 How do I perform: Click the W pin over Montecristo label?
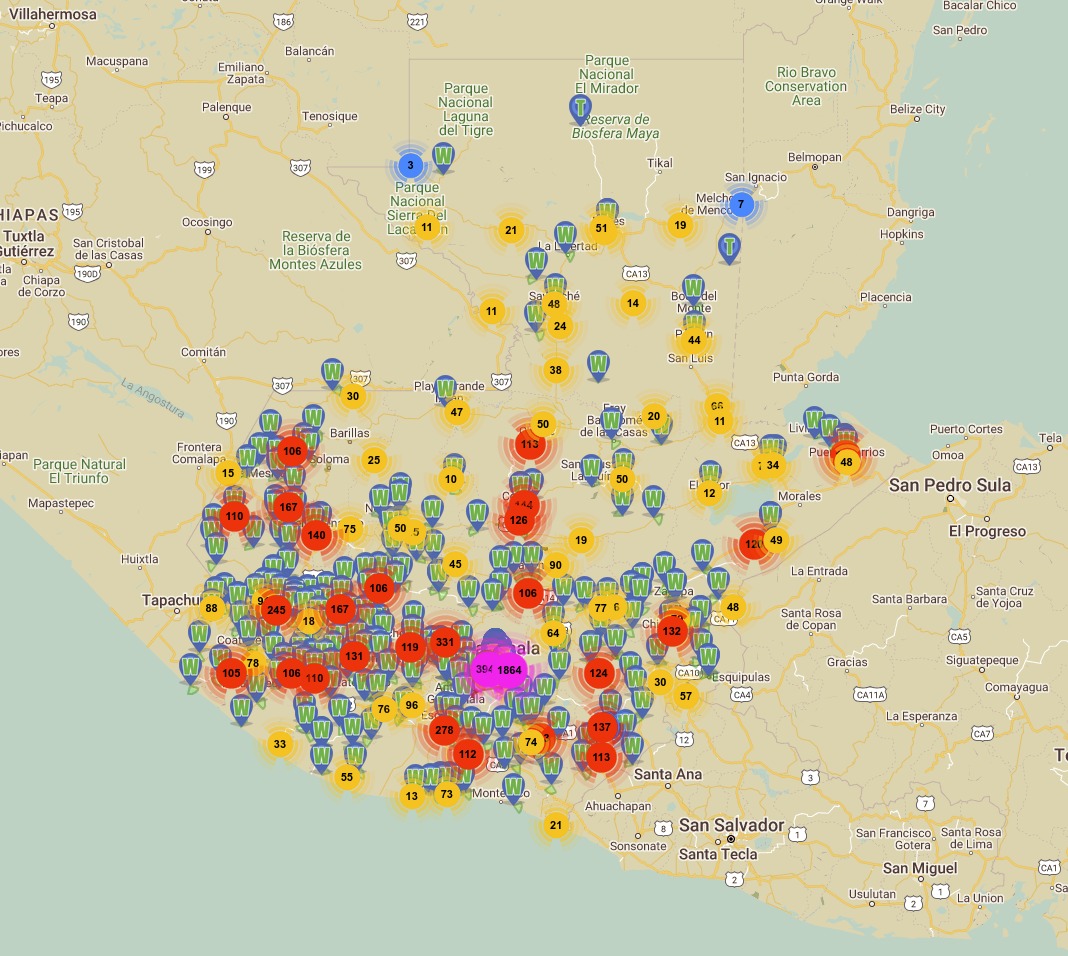(514, 790)
